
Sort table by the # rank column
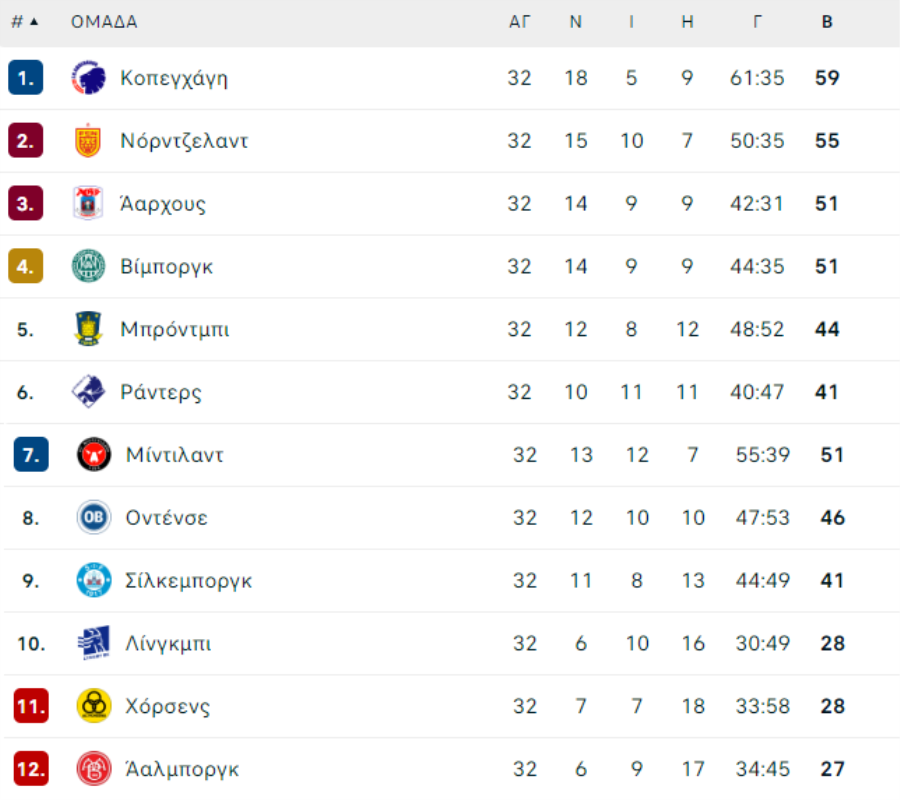25,22
